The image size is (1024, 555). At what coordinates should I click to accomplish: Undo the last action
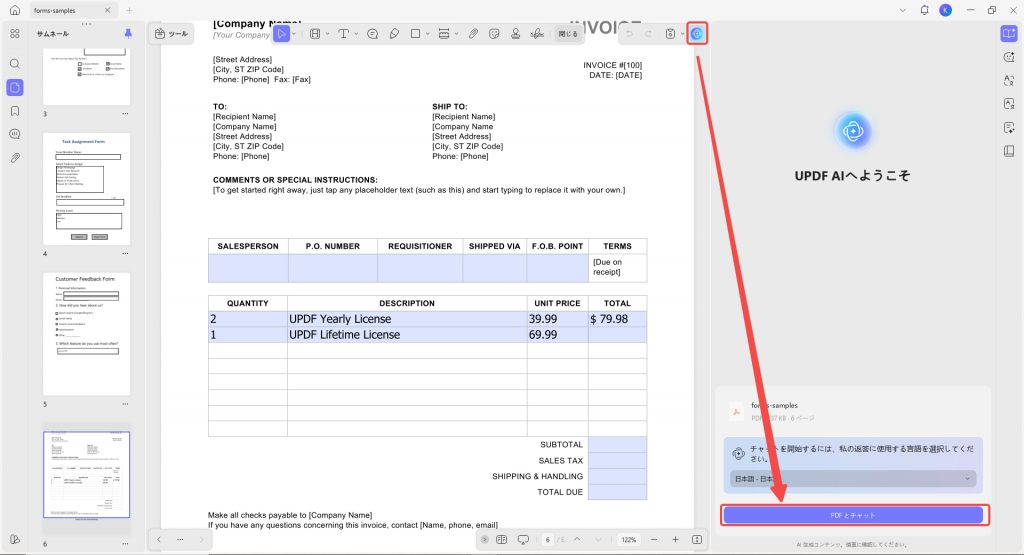(x=629, y=34)
